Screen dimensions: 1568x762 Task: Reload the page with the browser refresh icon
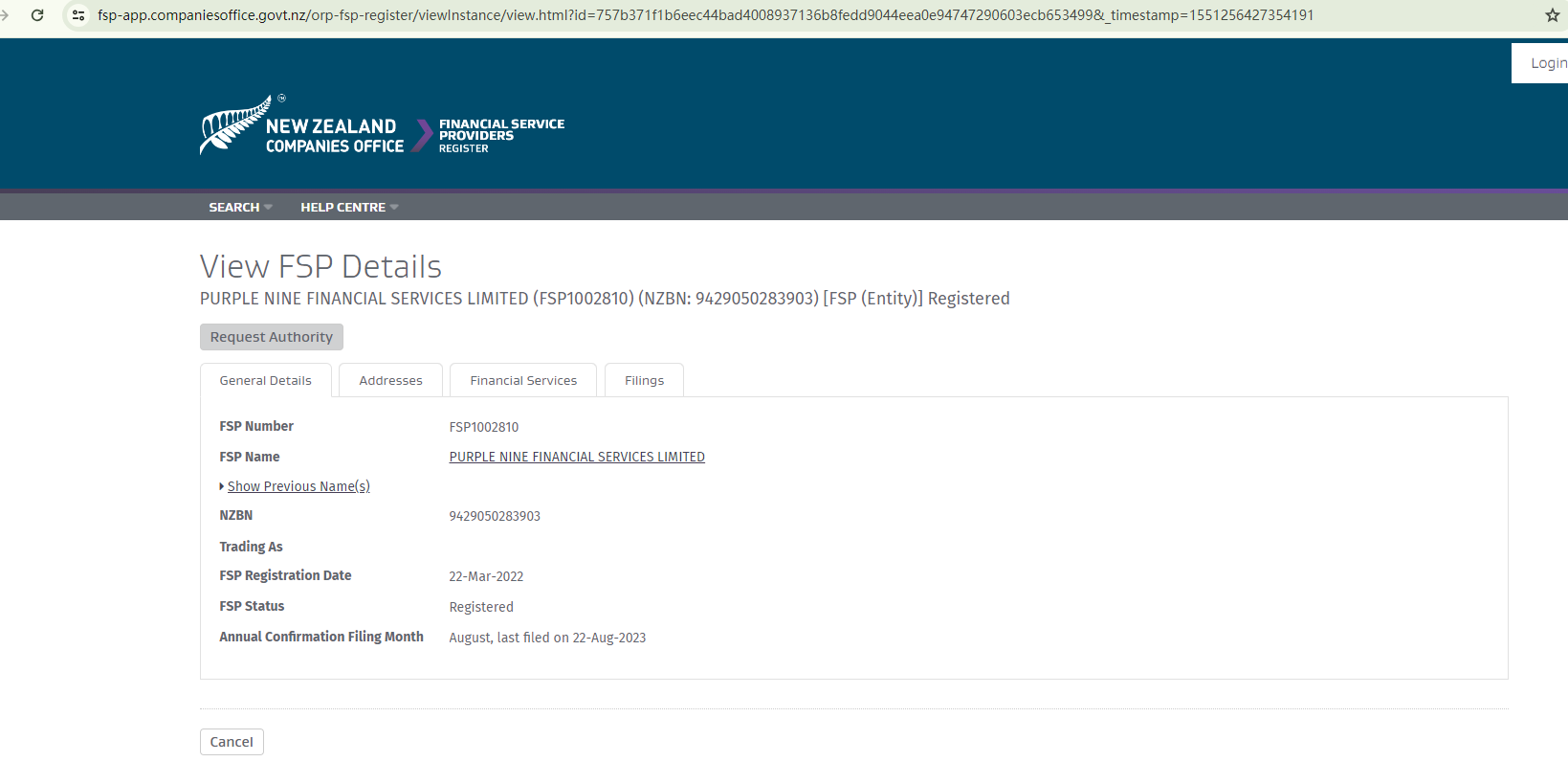(x=37, y=15)
